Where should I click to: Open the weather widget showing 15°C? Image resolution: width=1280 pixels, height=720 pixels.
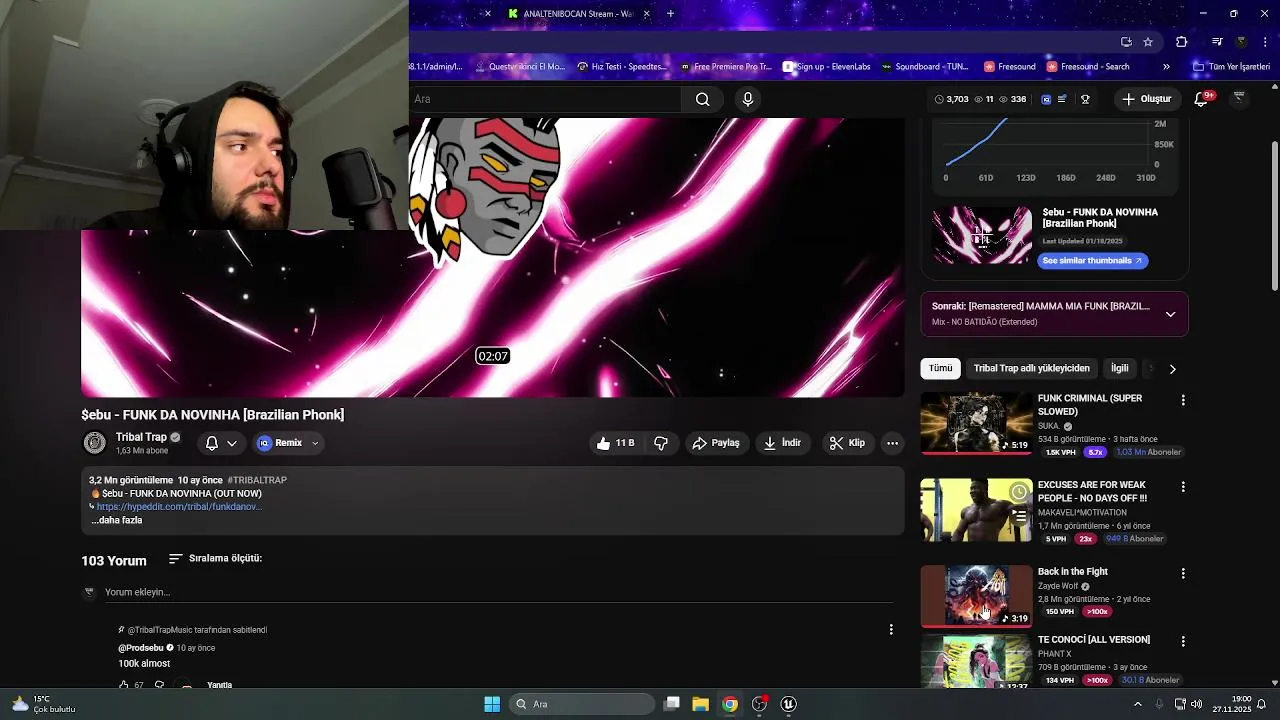(x=43, y=704)
